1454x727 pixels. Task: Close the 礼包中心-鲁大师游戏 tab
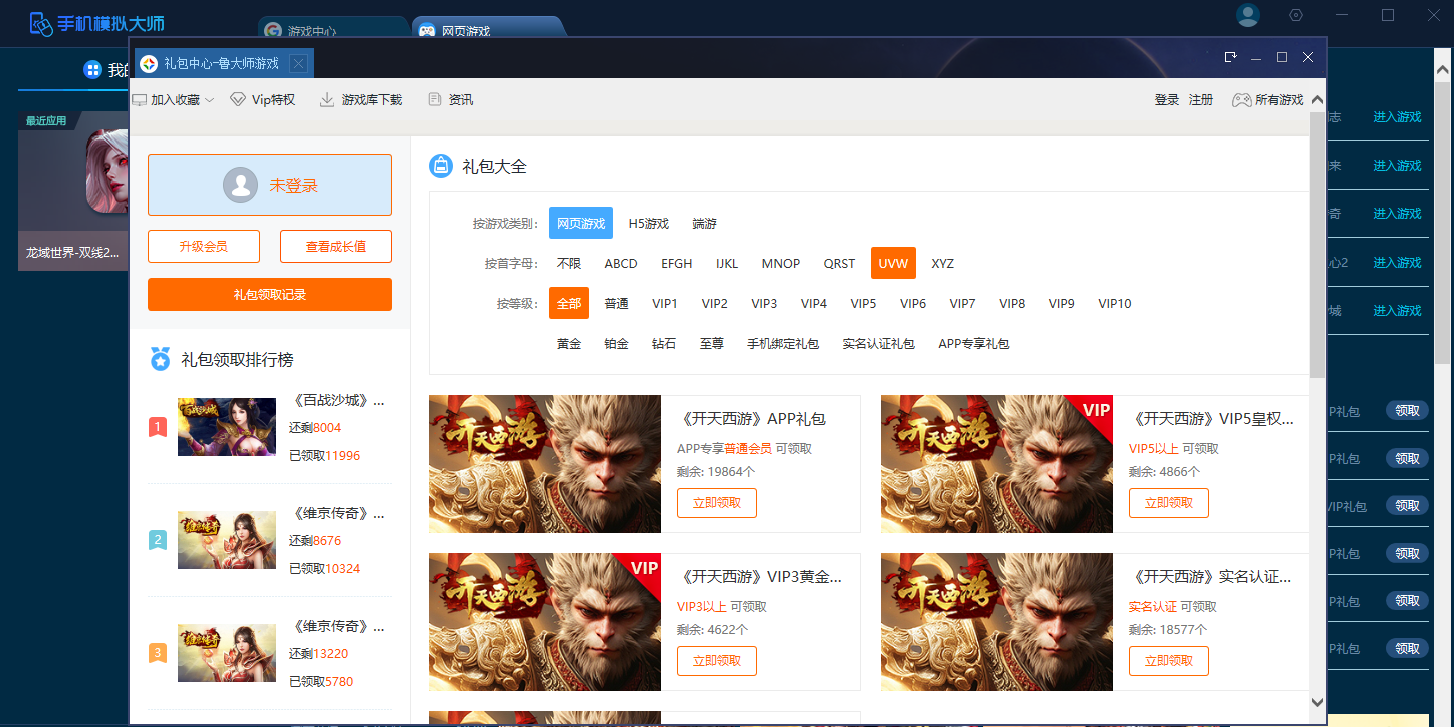(298, 64)
